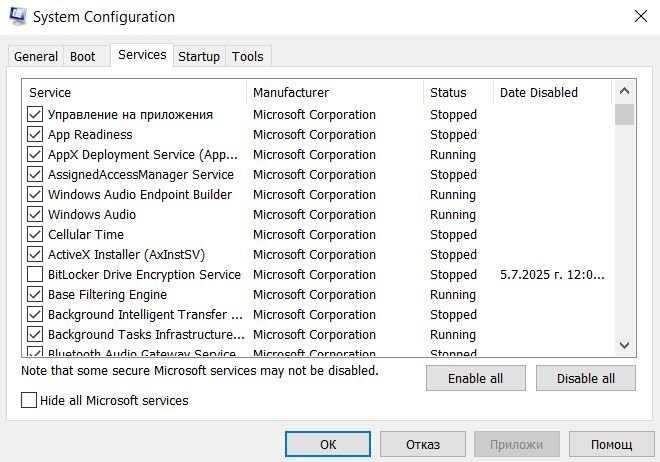Confirm with the OK button

(x=328, y=444)
